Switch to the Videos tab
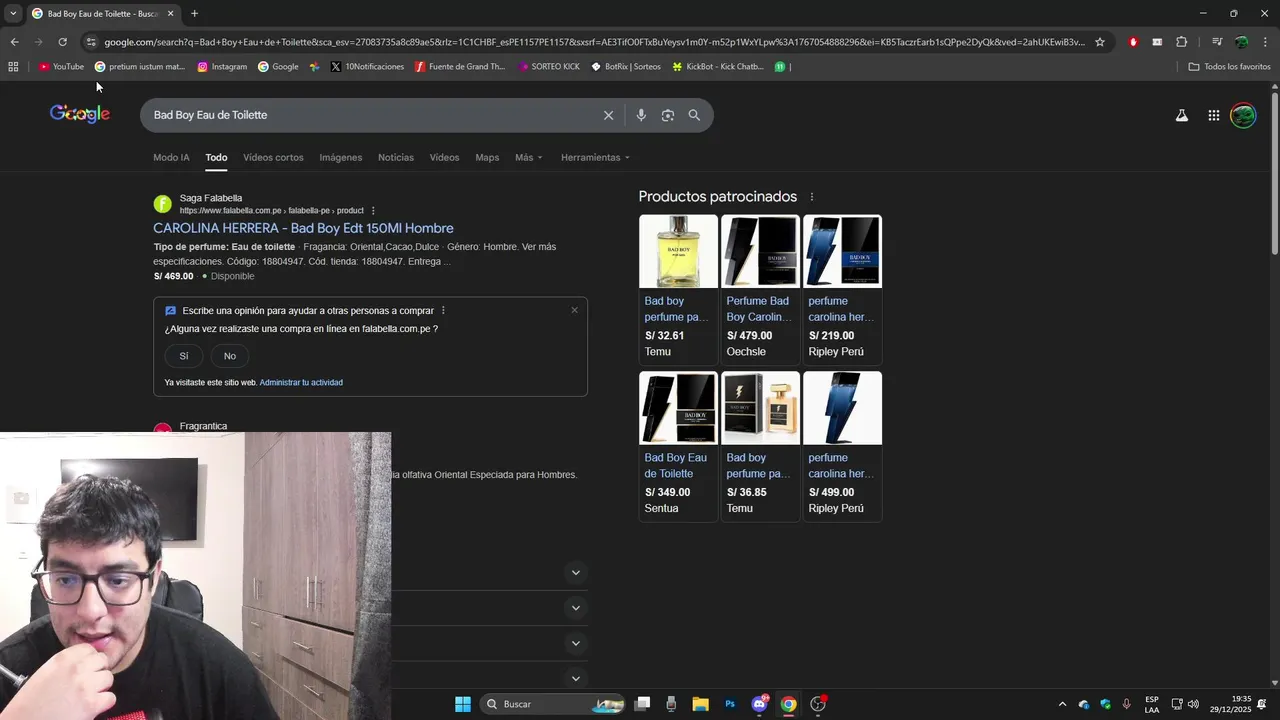Screen dimensions: 1280x720 (x=444, y=158)
